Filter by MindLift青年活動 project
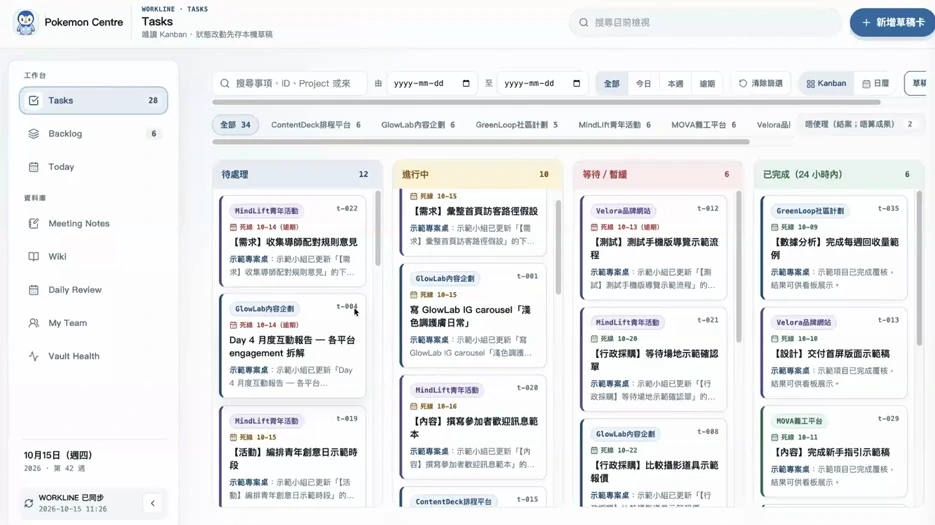The image size is (935, 525). (x=614, y=125)
